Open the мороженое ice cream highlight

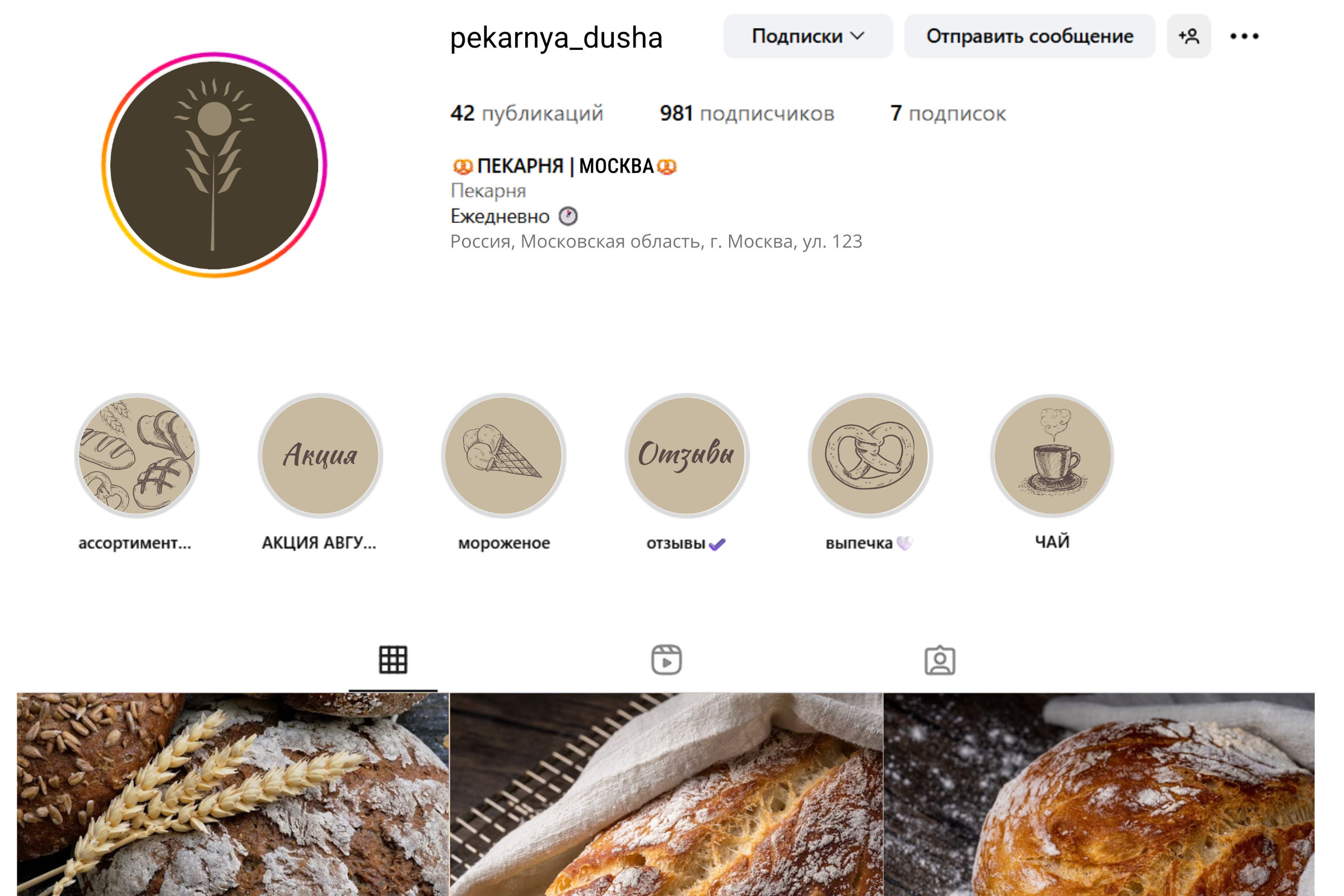click(503, 455)
